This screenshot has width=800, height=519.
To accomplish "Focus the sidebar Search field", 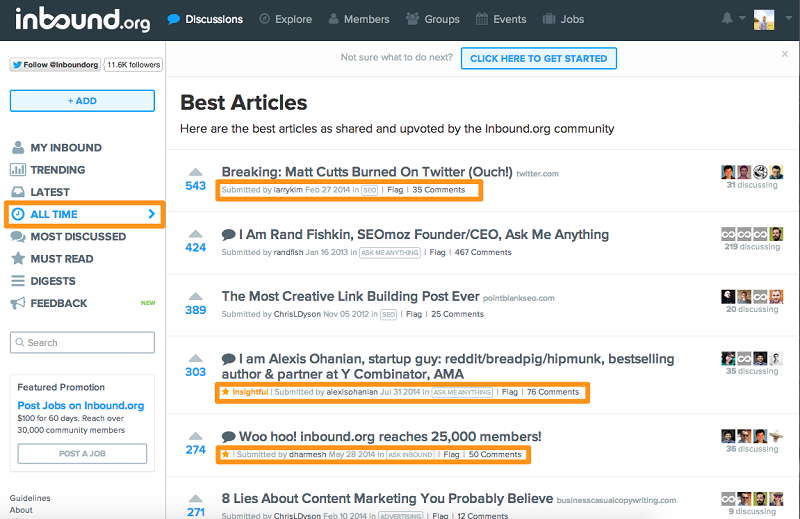I will 82,342.
